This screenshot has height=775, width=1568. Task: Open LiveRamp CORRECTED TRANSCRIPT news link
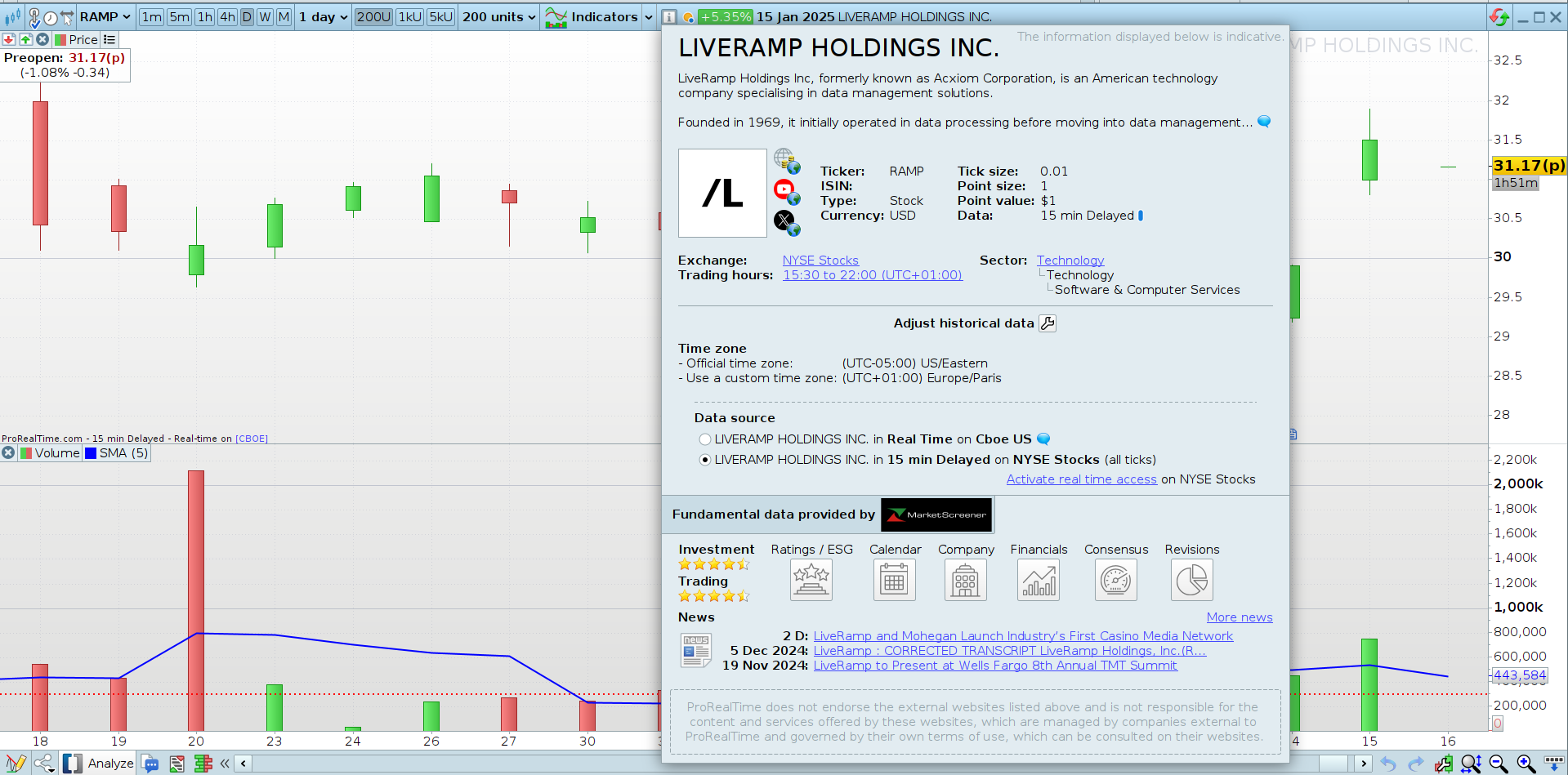pyautogui.click(x=1010, y=651)
